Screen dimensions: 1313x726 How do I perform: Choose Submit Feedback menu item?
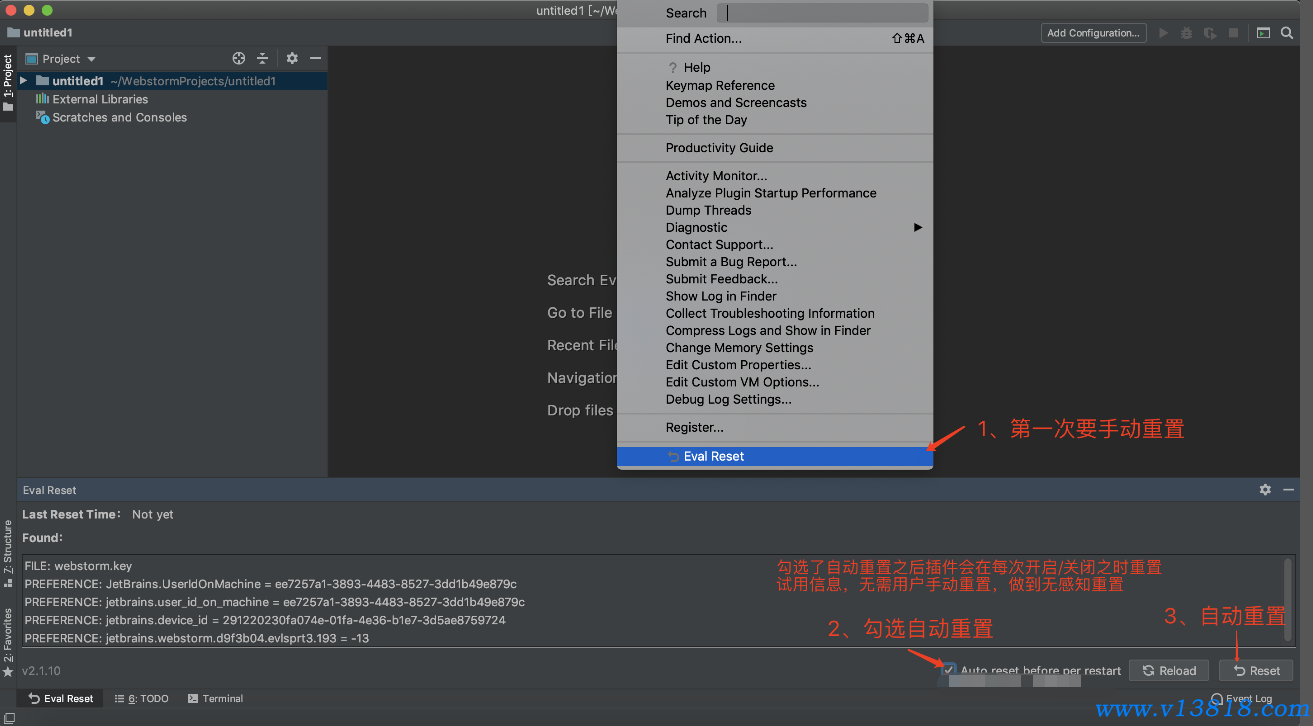click(775, 279)
